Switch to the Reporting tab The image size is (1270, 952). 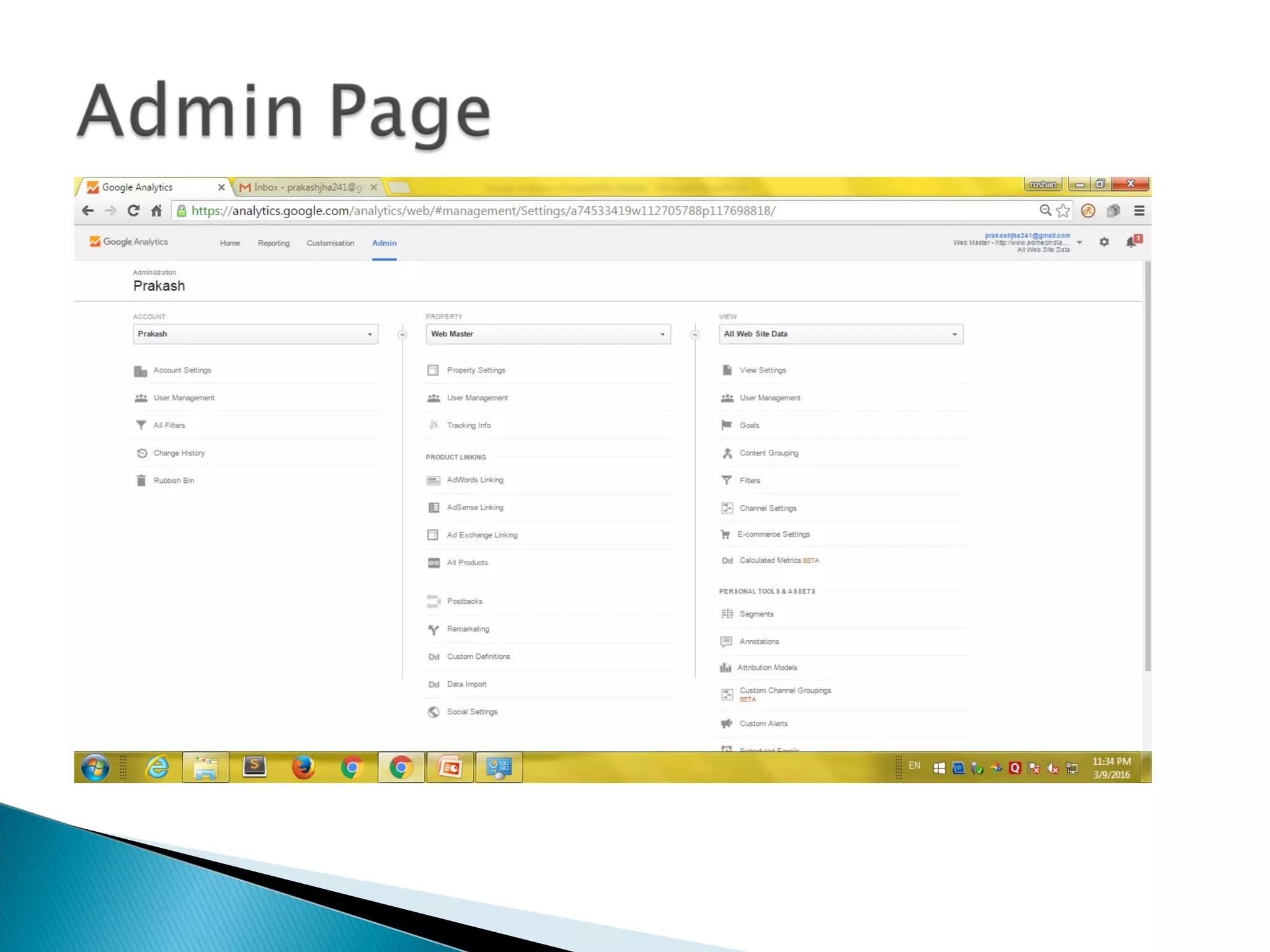click(x=273, y=243)
